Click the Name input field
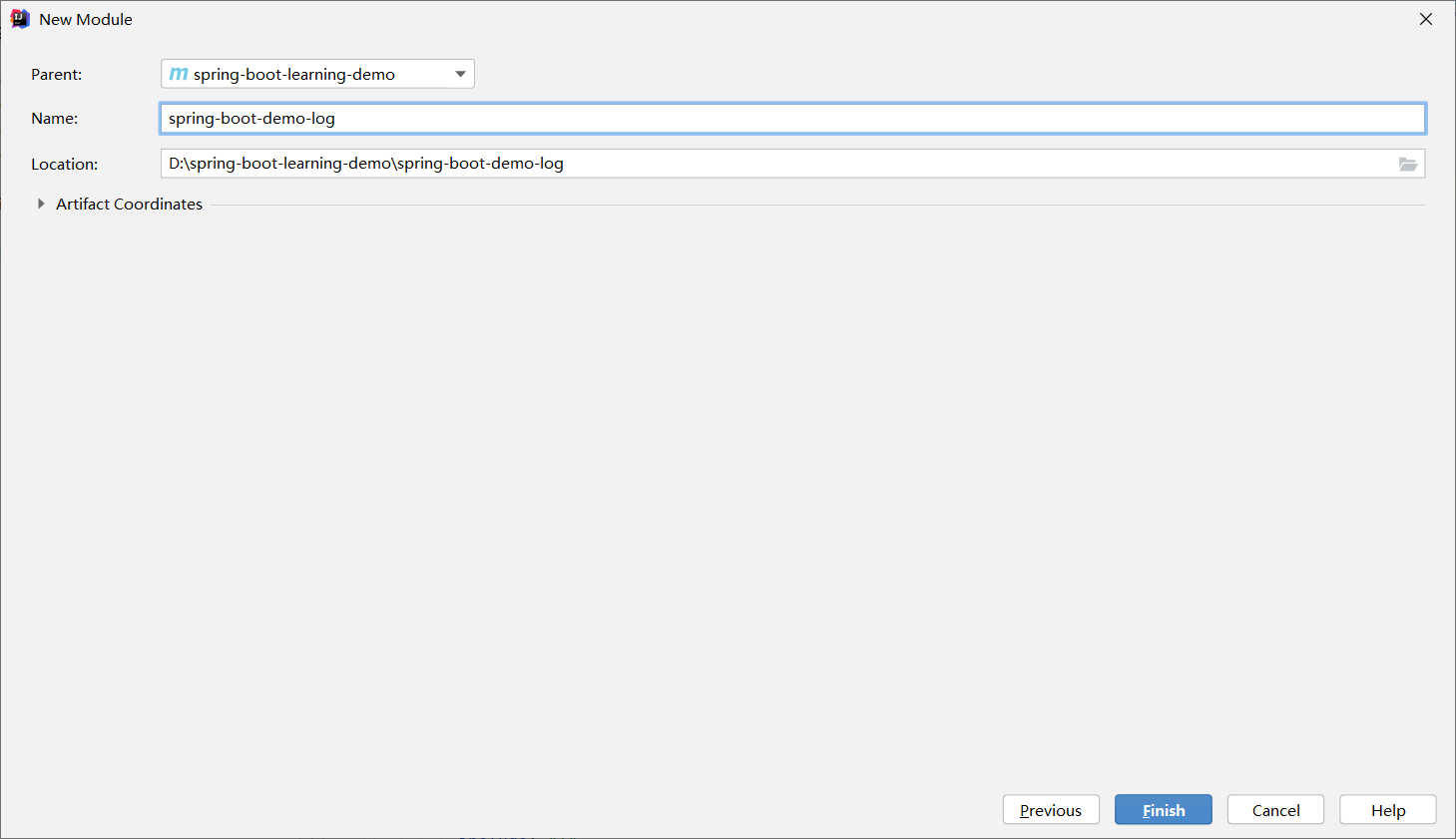Image resolution: width=1456 pixels, height=839 pixels. click(x=792, y=118)
